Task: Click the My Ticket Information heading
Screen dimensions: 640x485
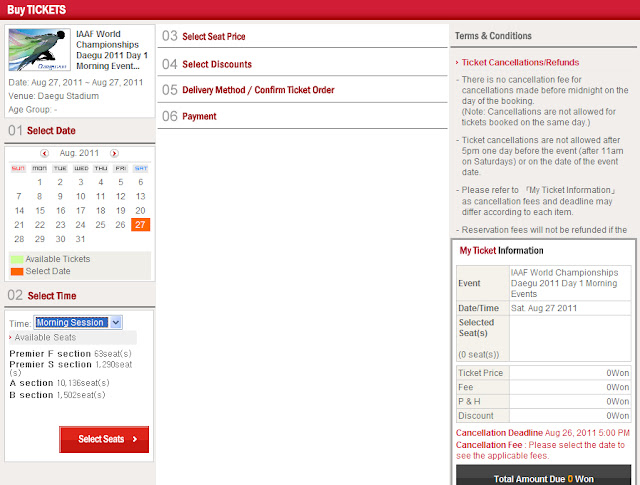Action: click(x=501, y=251)
